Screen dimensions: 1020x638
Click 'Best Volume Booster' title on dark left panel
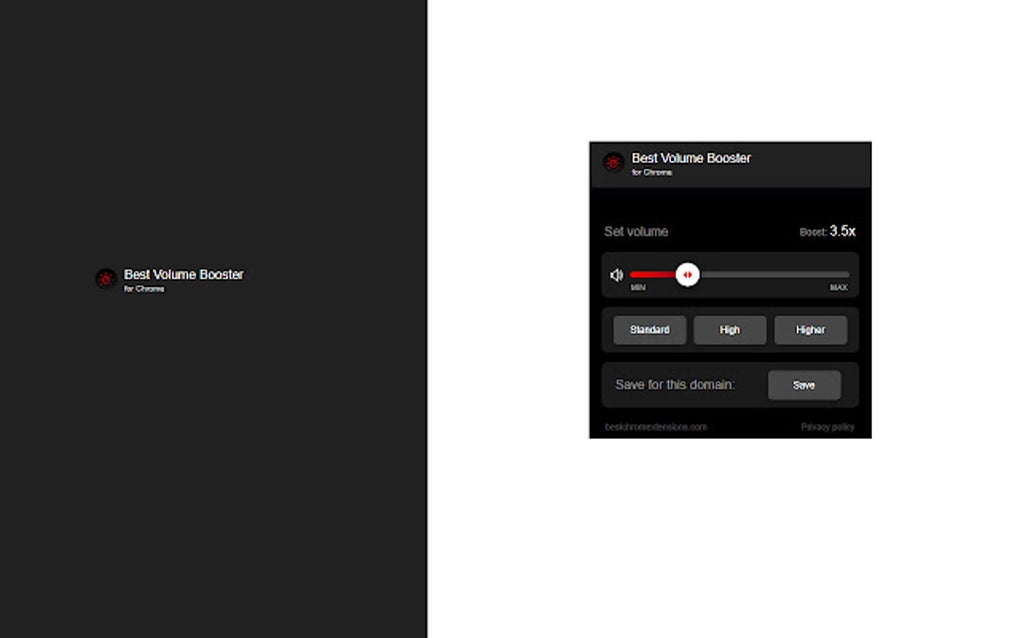tap(183, 274)
